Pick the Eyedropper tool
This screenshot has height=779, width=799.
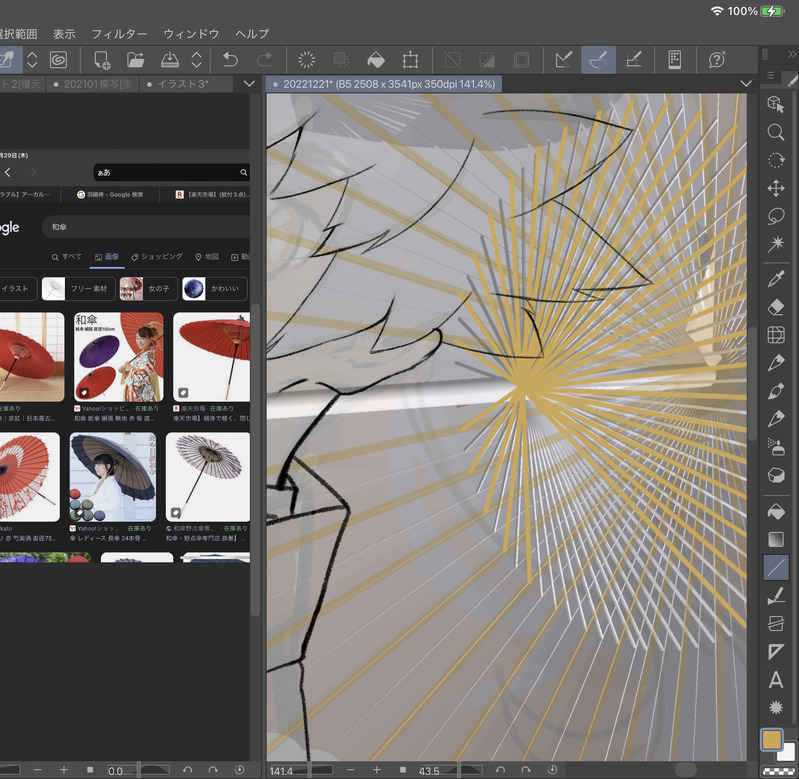pyautogui.click(x=776, y=278)
